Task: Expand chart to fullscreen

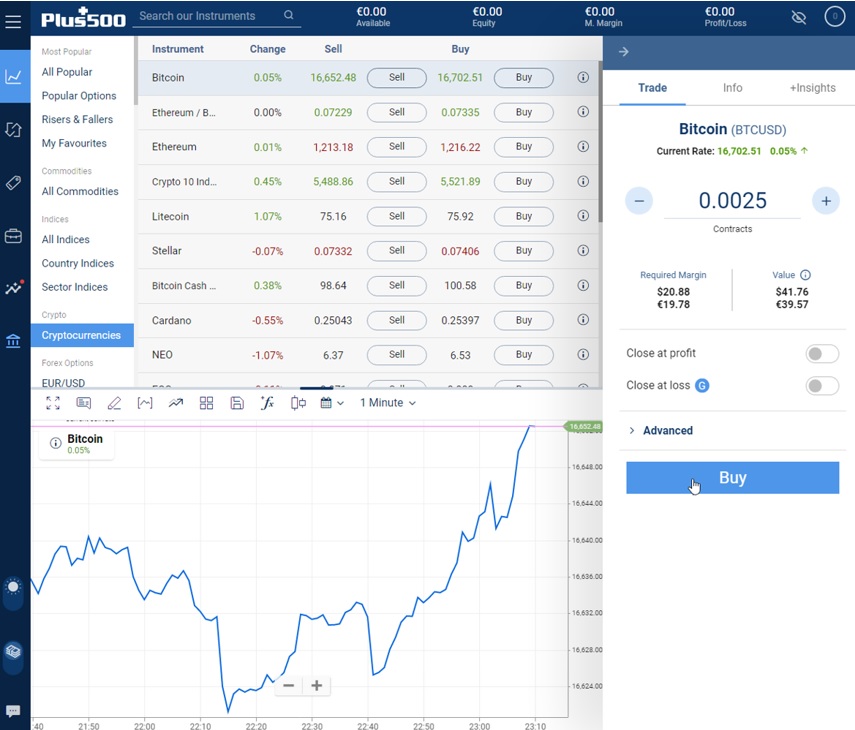Action: tap(53, 403)
